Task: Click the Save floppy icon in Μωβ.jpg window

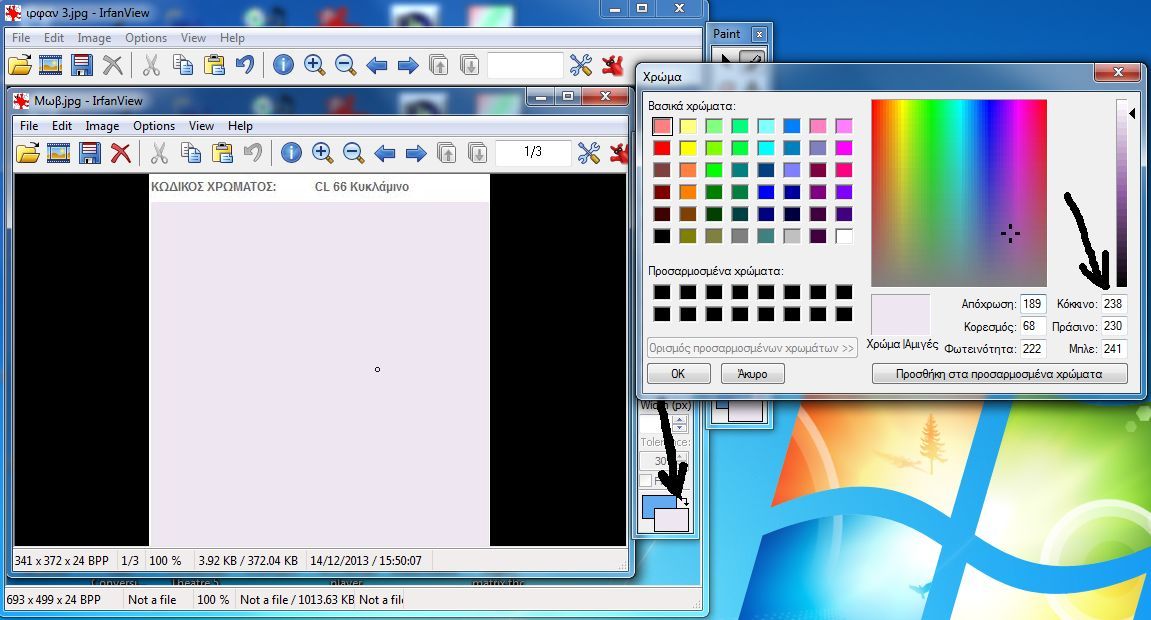Action: pyautogui.click(x=90, y=153)
